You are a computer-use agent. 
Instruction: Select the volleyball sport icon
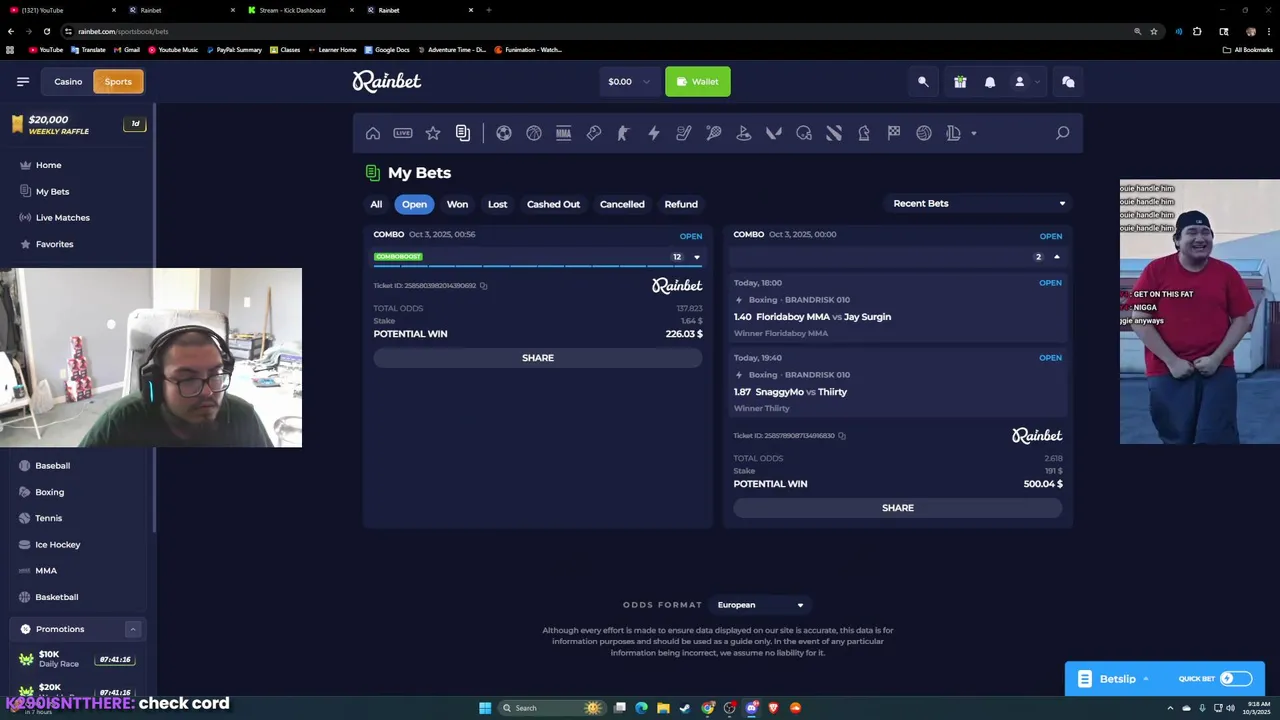pos(924,133)
